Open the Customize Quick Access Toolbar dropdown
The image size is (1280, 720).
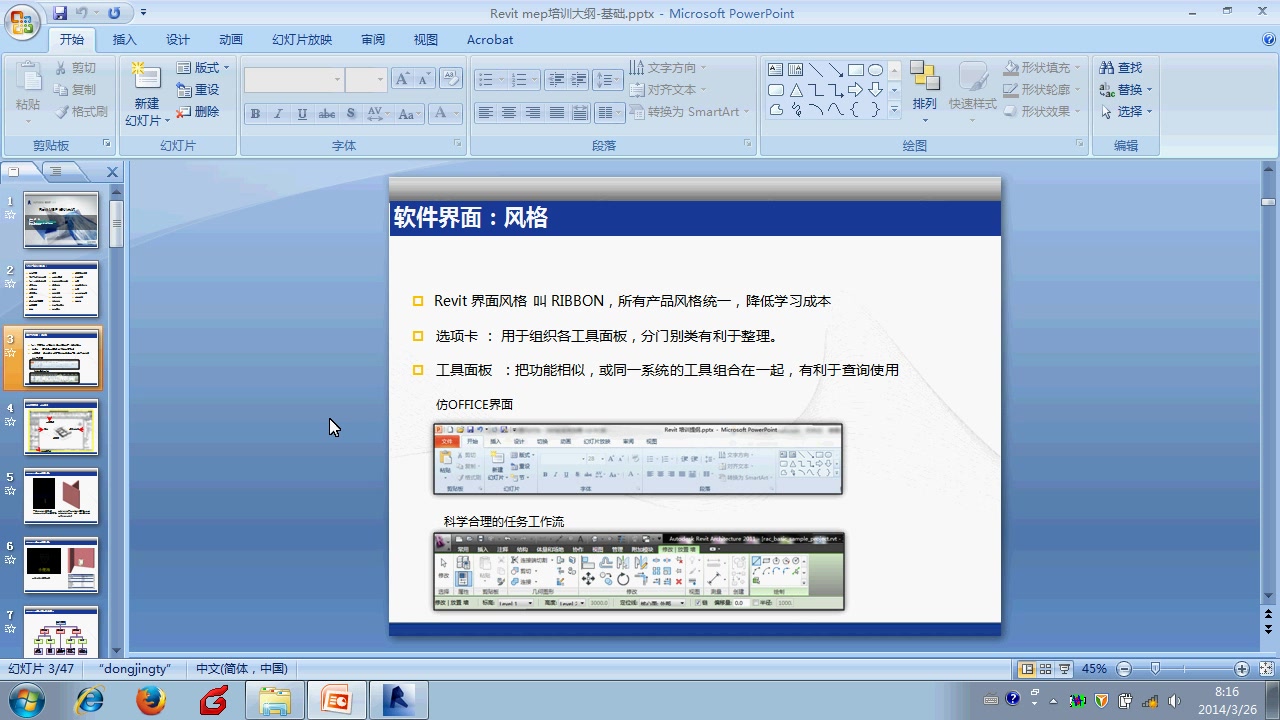tap(143, 13)
